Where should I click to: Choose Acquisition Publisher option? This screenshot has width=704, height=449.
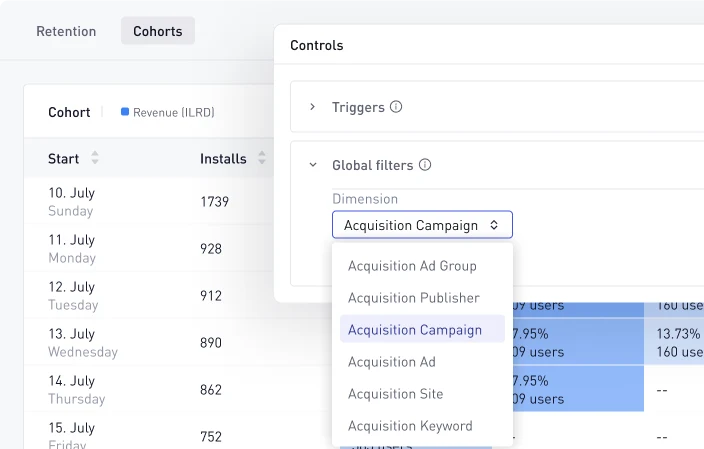pyautogui.click(x=413, y=298)
